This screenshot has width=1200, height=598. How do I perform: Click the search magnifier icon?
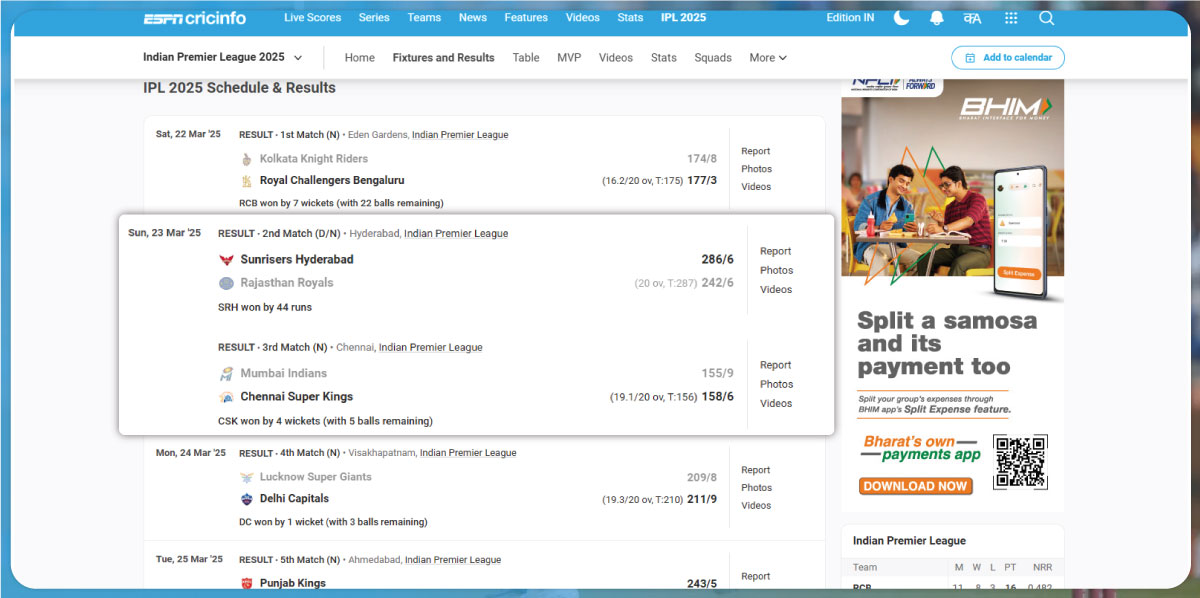1046,18
